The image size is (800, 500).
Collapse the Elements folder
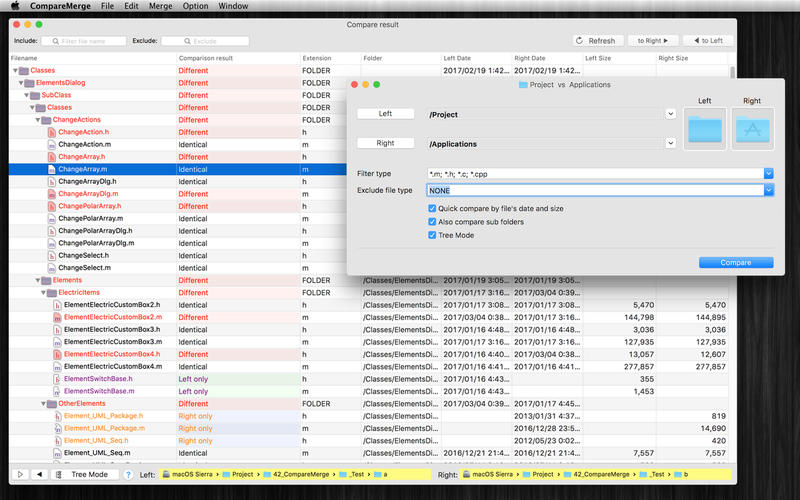[38, 280]
